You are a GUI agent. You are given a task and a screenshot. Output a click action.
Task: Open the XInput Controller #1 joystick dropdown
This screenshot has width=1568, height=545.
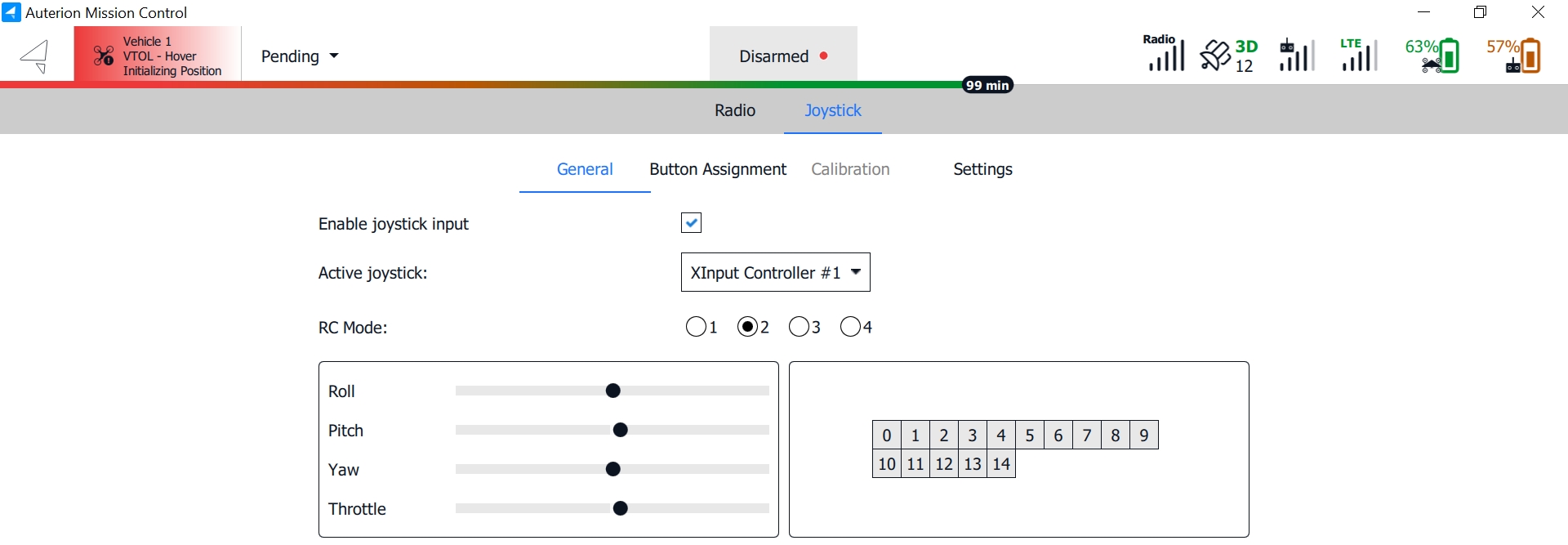[x=775, y=272]
